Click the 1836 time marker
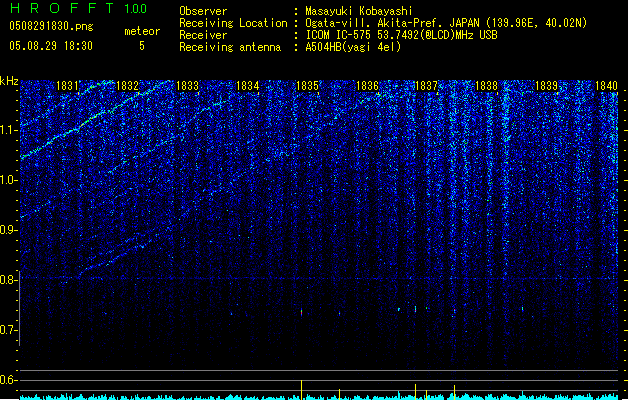Image resolution: width=629 pixels, height=400 pixels. pos(367,86)
